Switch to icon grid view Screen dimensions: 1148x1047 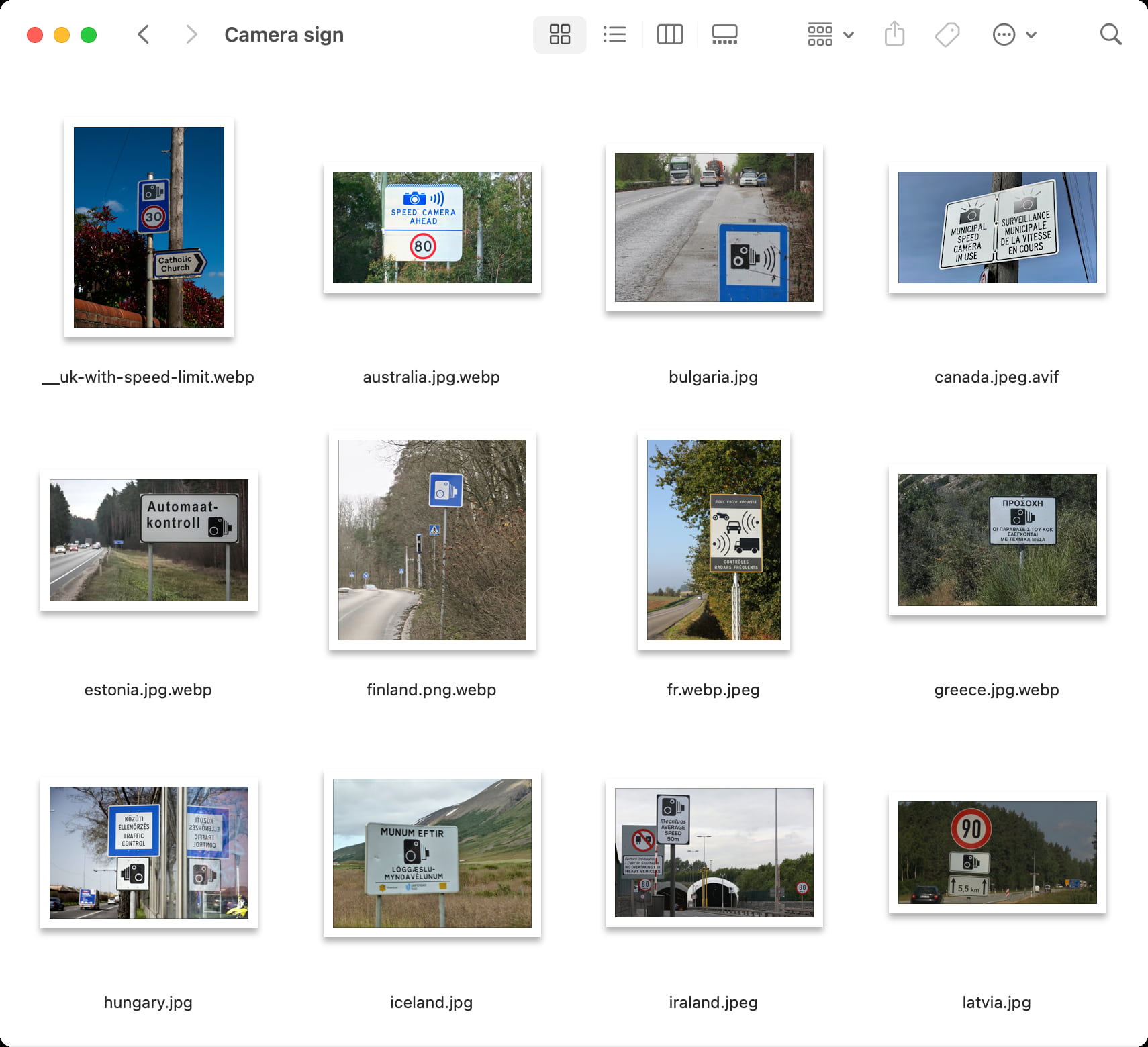[x=559, y=34]
